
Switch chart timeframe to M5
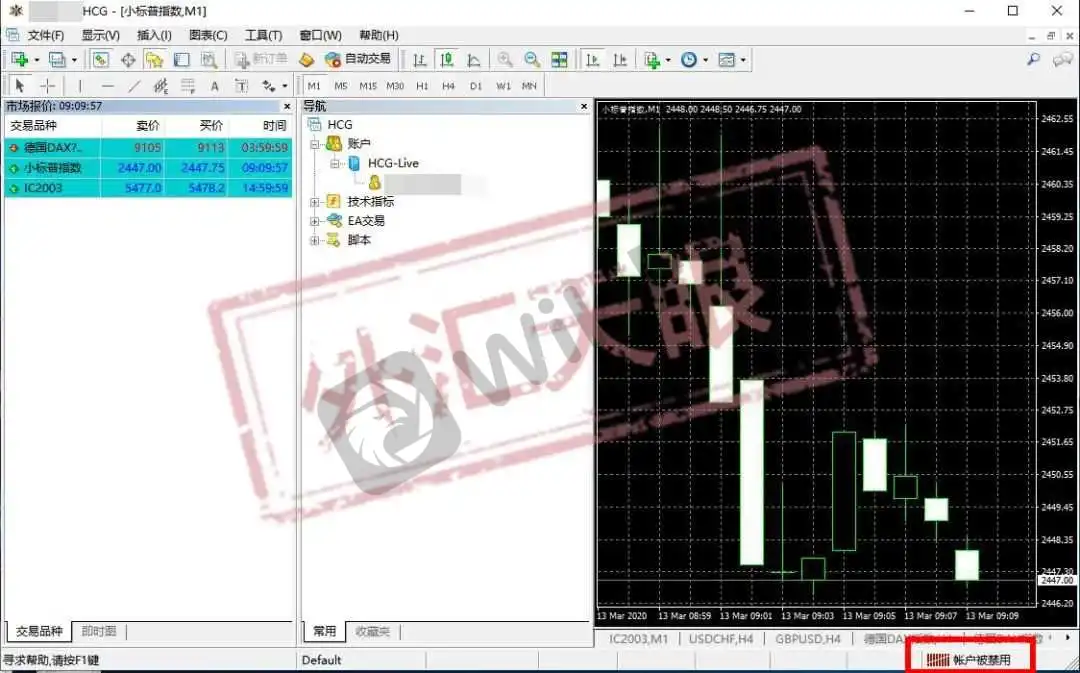tap(341, 86)
